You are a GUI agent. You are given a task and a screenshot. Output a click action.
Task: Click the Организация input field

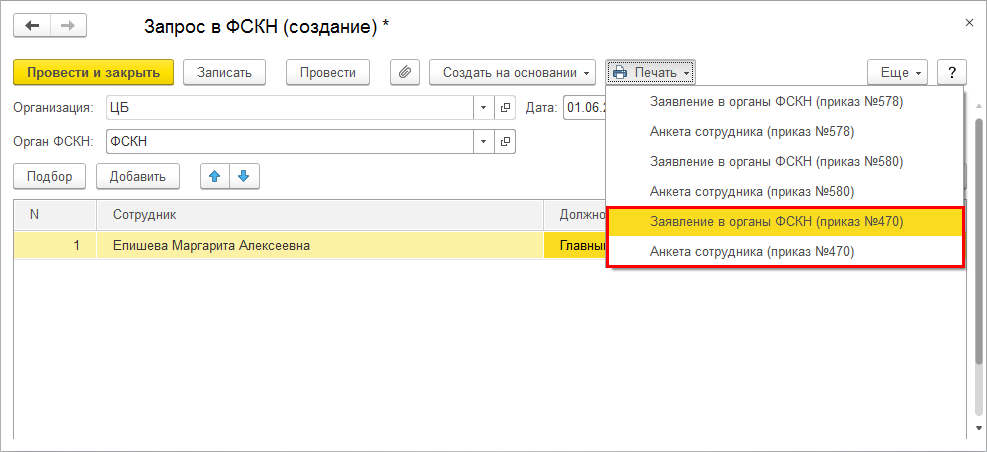click(x=288, y=108)
